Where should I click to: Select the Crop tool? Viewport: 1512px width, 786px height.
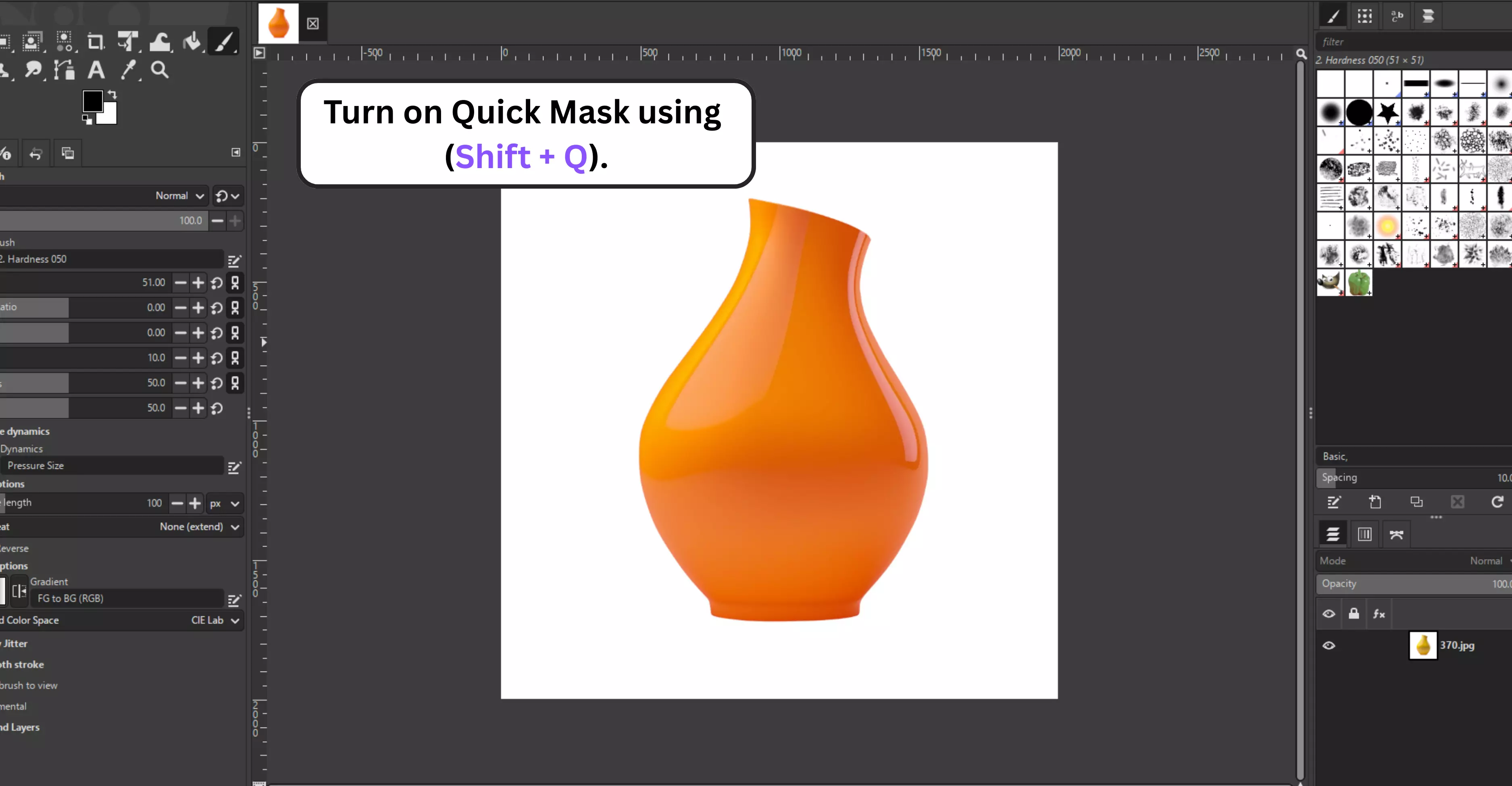(96, 42)
